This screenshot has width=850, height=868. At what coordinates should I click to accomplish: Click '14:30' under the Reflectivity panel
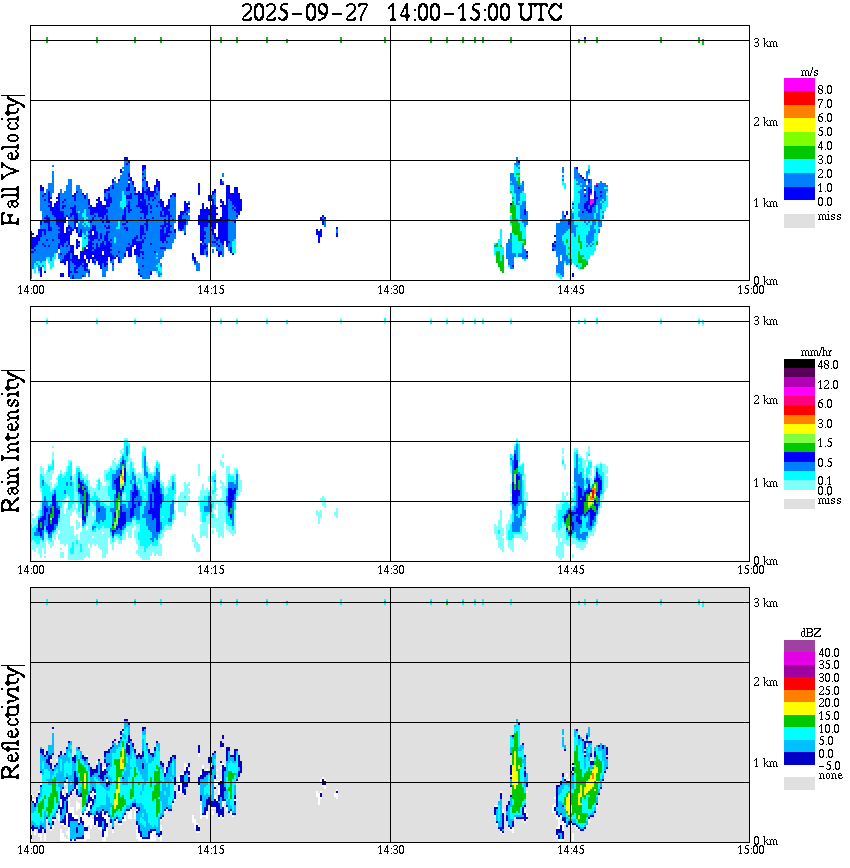pos(391,850)
